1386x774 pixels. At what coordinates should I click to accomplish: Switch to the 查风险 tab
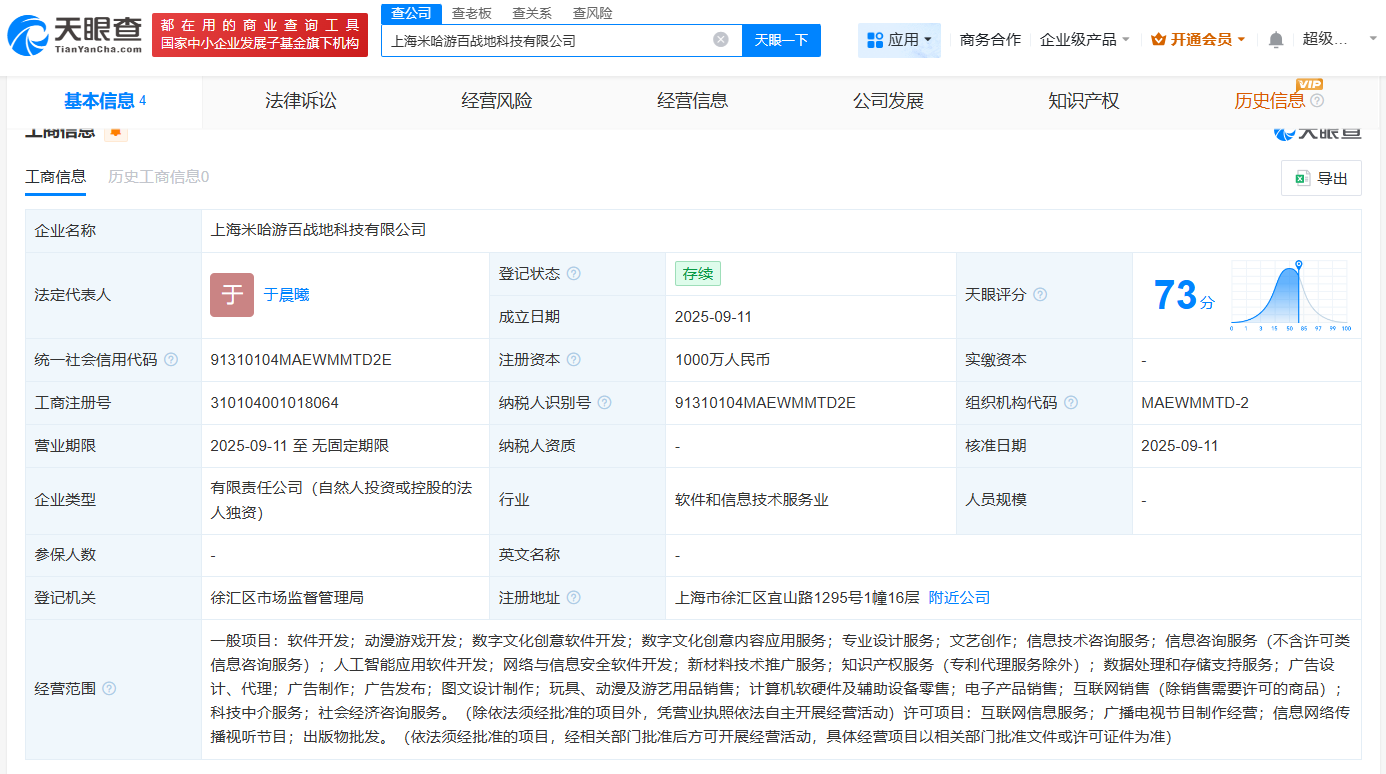592,13
